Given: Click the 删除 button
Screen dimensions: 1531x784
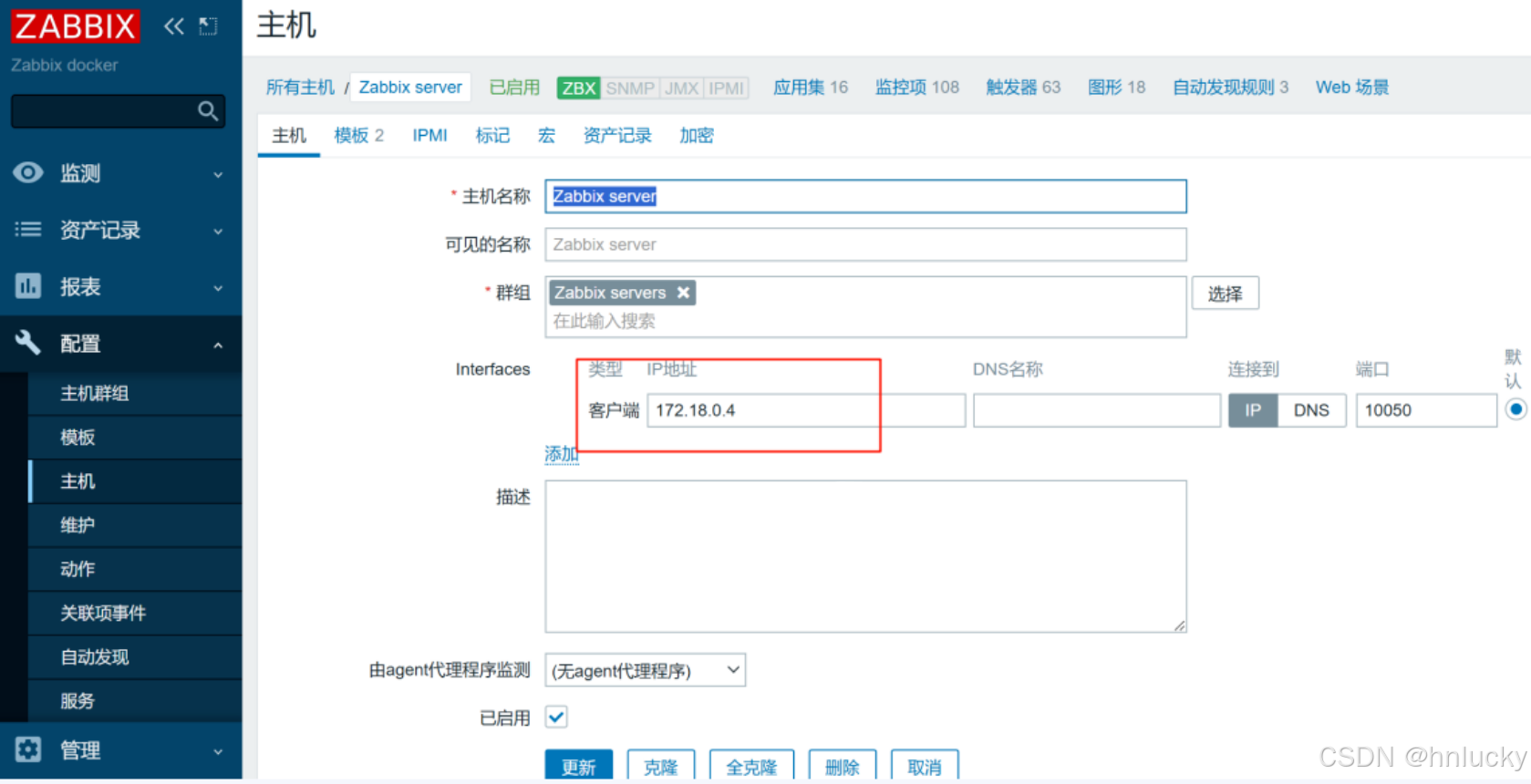Looking at the screenshot, I should 843,766.
